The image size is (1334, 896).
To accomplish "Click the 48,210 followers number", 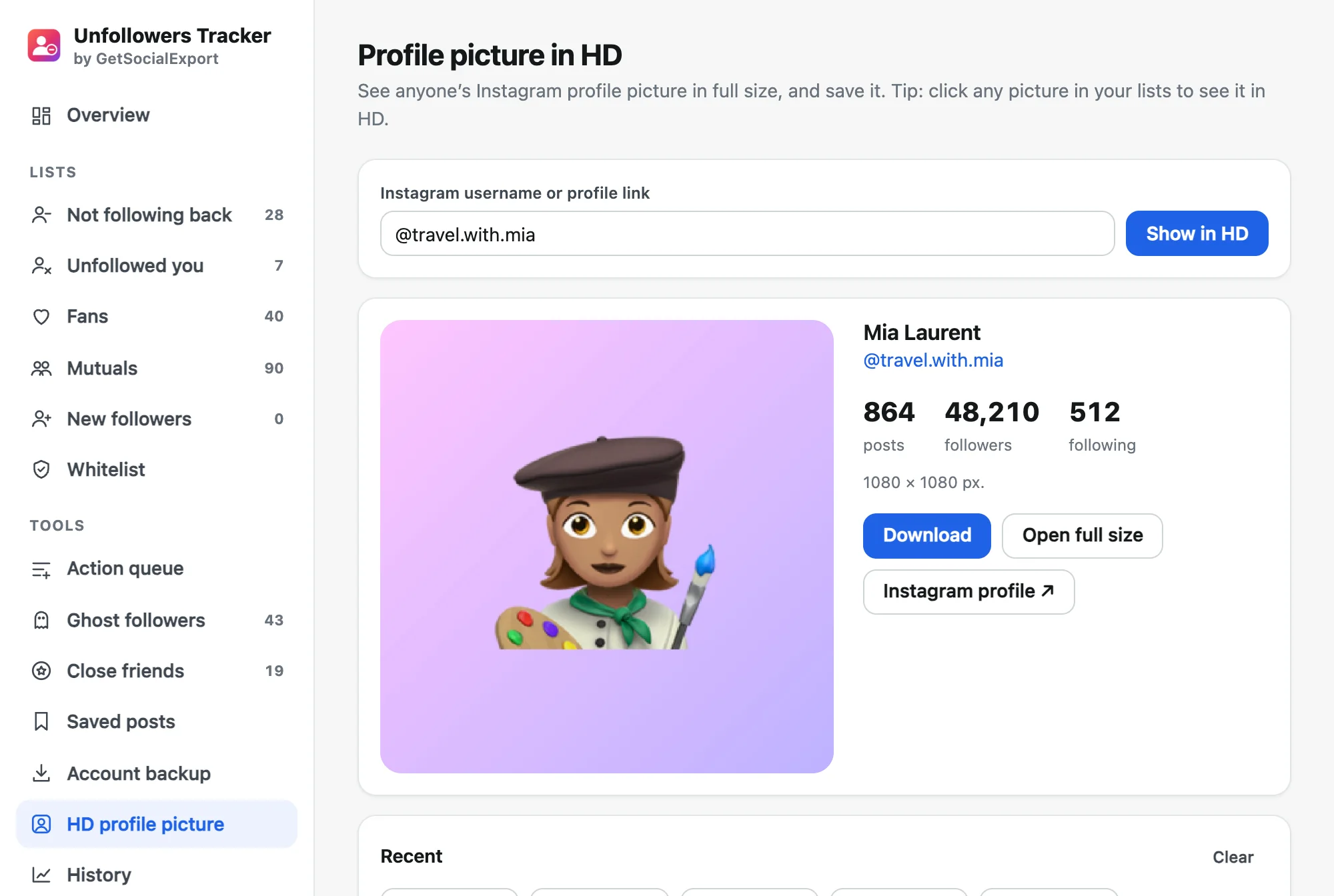I will point(992,412).
